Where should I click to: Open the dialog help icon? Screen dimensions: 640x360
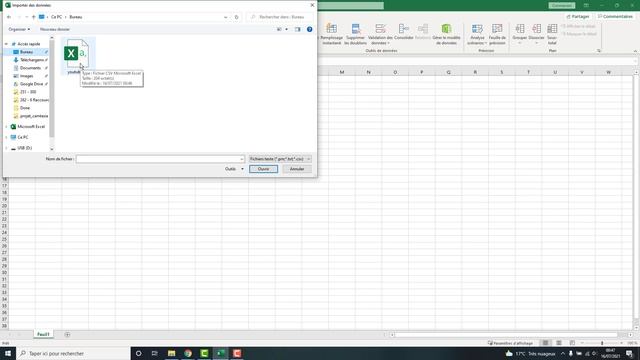pos(309,29)
